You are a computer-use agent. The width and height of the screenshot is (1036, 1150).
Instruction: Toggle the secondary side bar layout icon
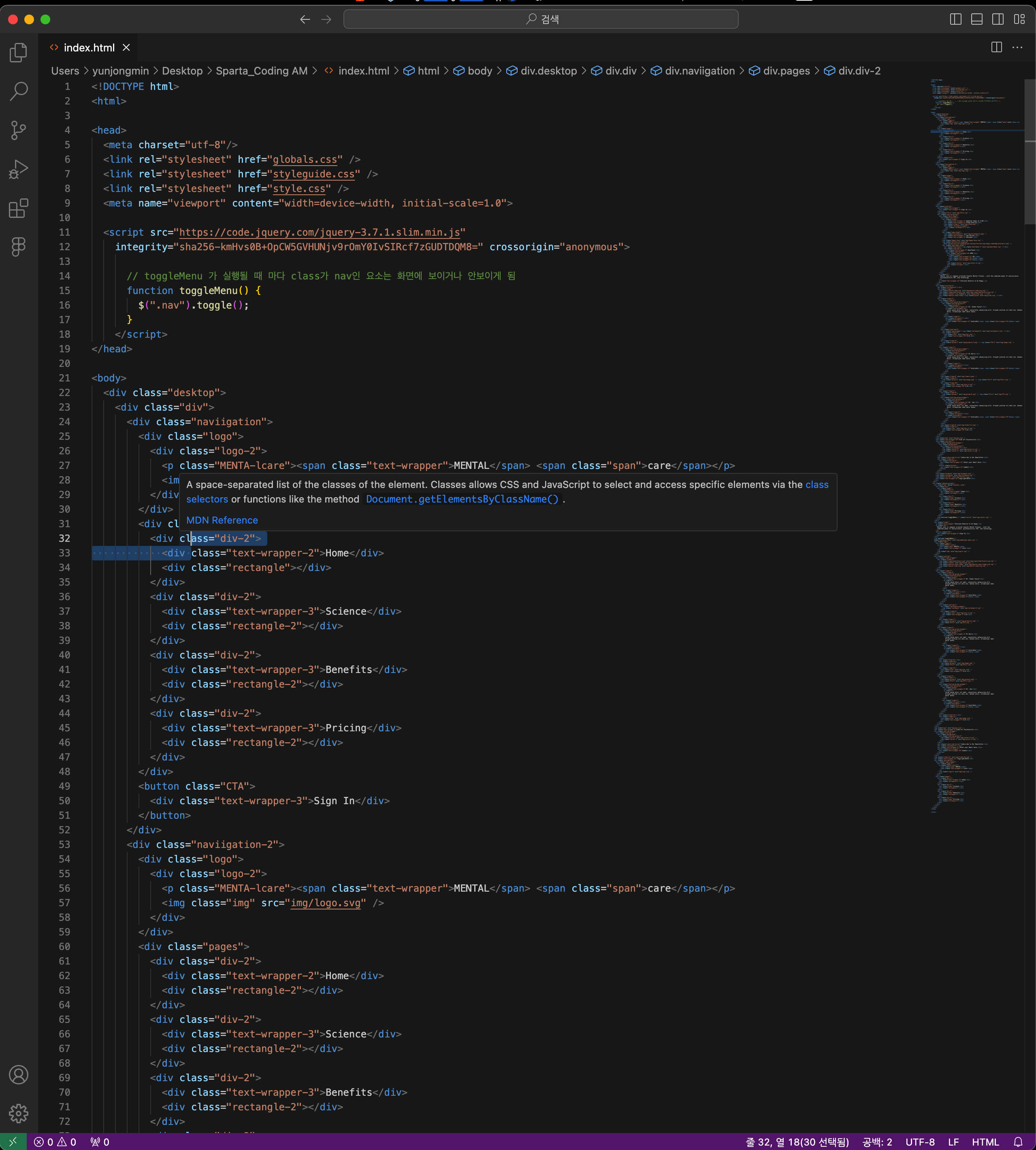pos(998,19)
